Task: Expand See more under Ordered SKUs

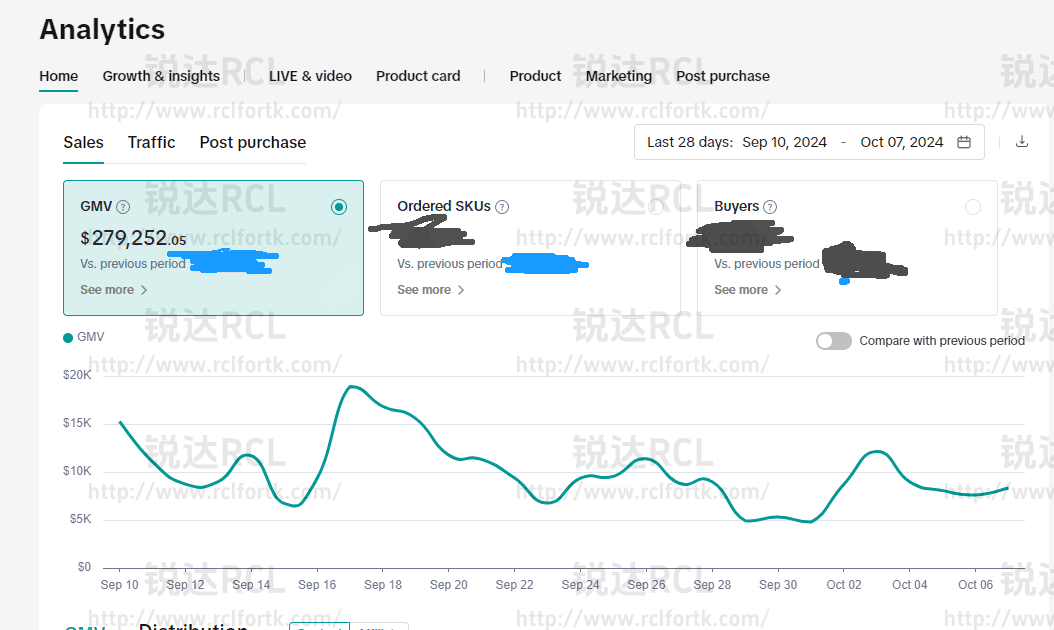Action: pyautogui.click(x=425, y=289)
